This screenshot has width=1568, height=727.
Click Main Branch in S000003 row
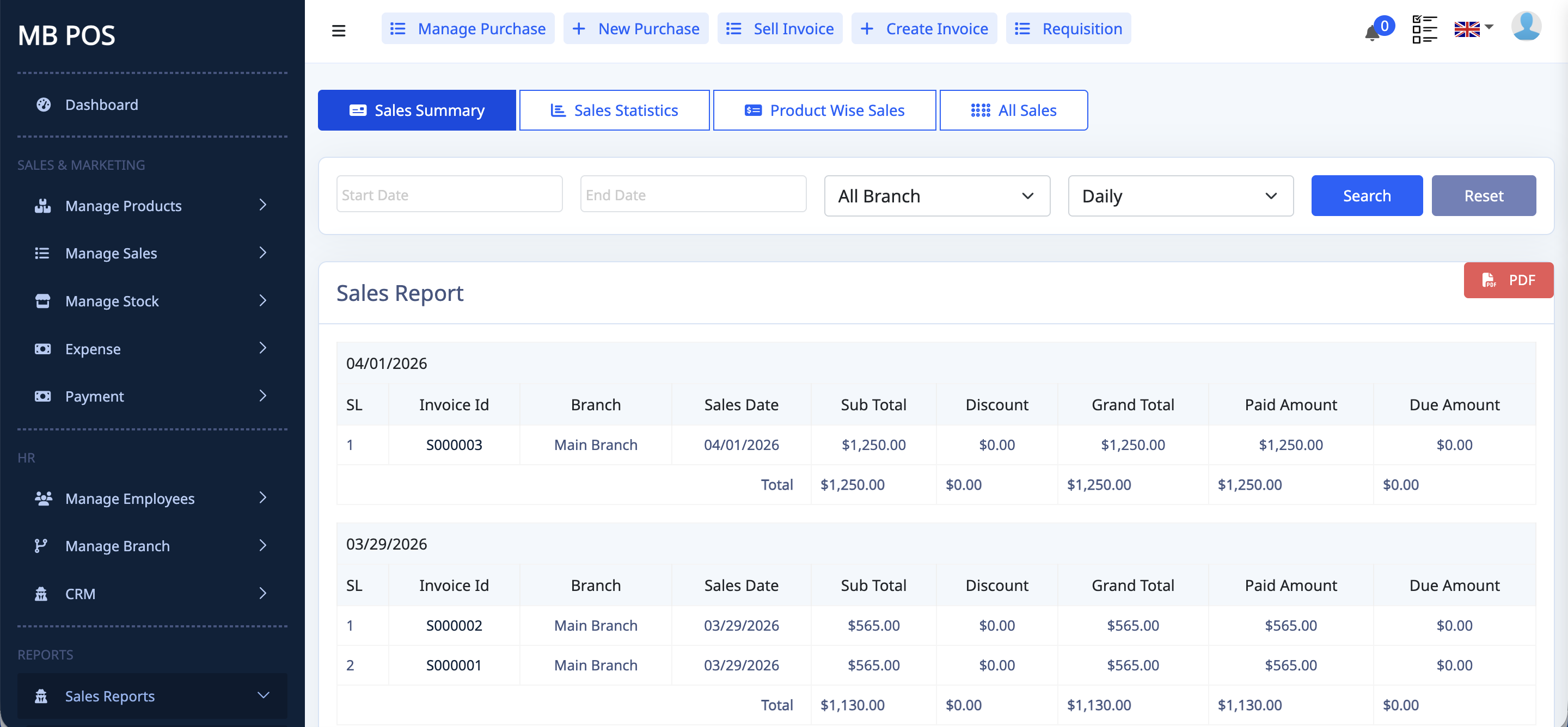(596, 445)
